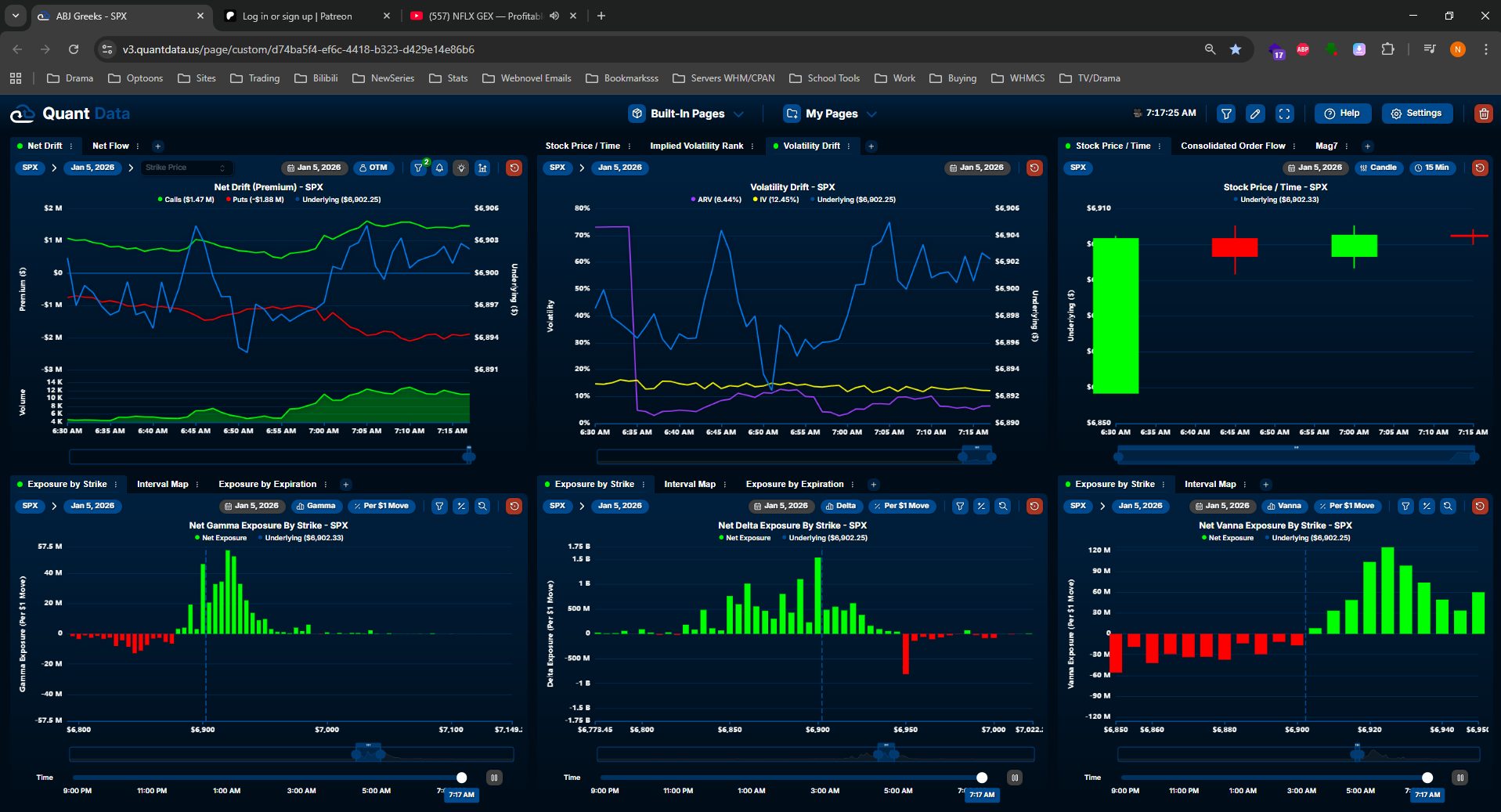Click the Help button
Screen dimensions: 1501x812
(x=1342, y=114)
